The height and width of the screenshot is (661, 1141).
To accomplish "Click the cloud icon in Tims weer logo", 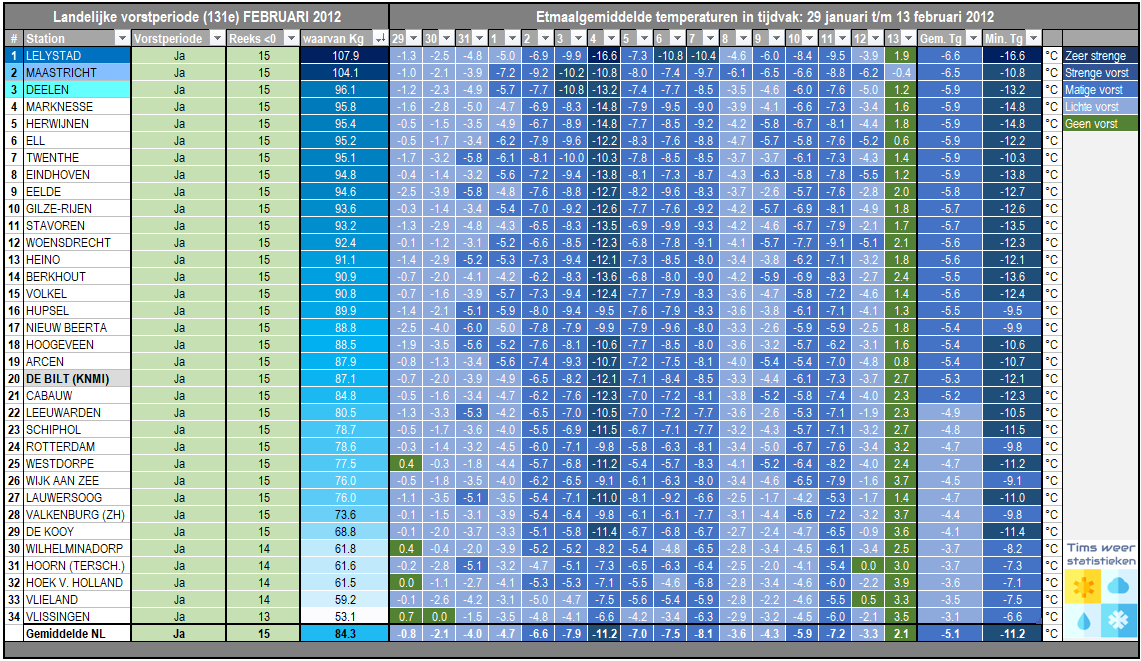I will [1118, 587].
